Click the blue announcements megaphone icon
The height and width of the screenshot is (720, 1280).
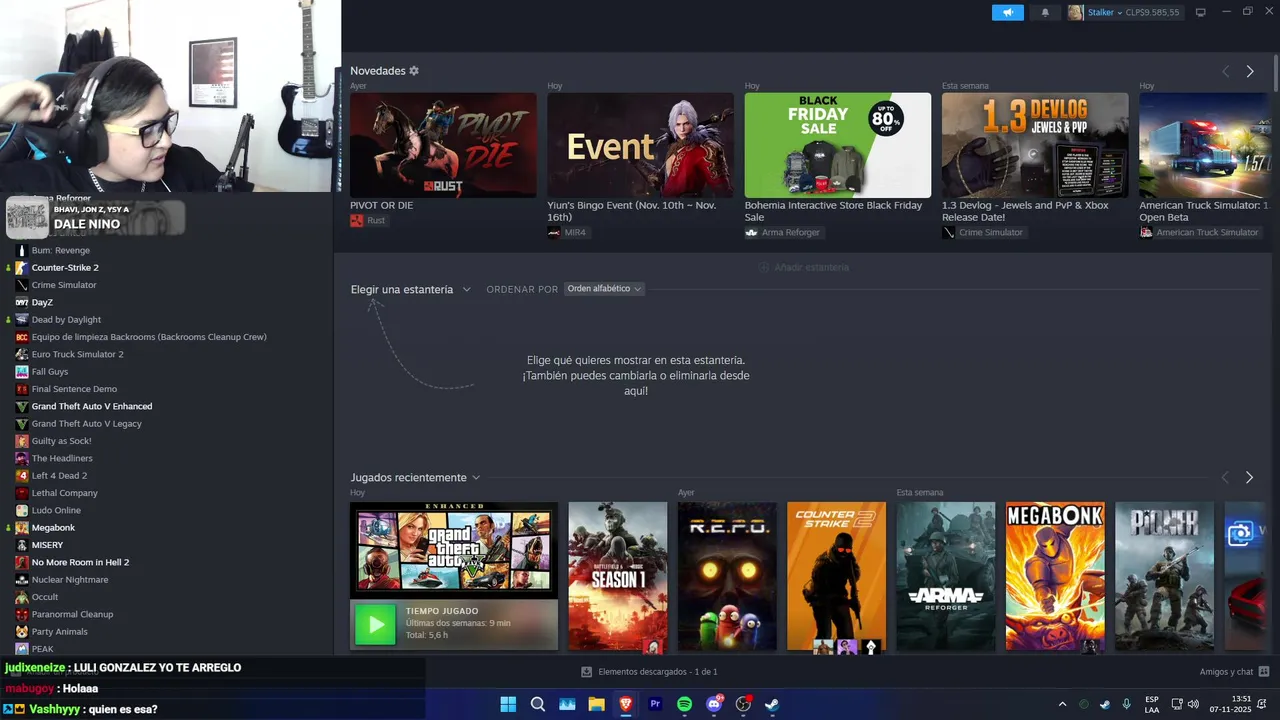pyautogui.click(x=1008, y=12)
